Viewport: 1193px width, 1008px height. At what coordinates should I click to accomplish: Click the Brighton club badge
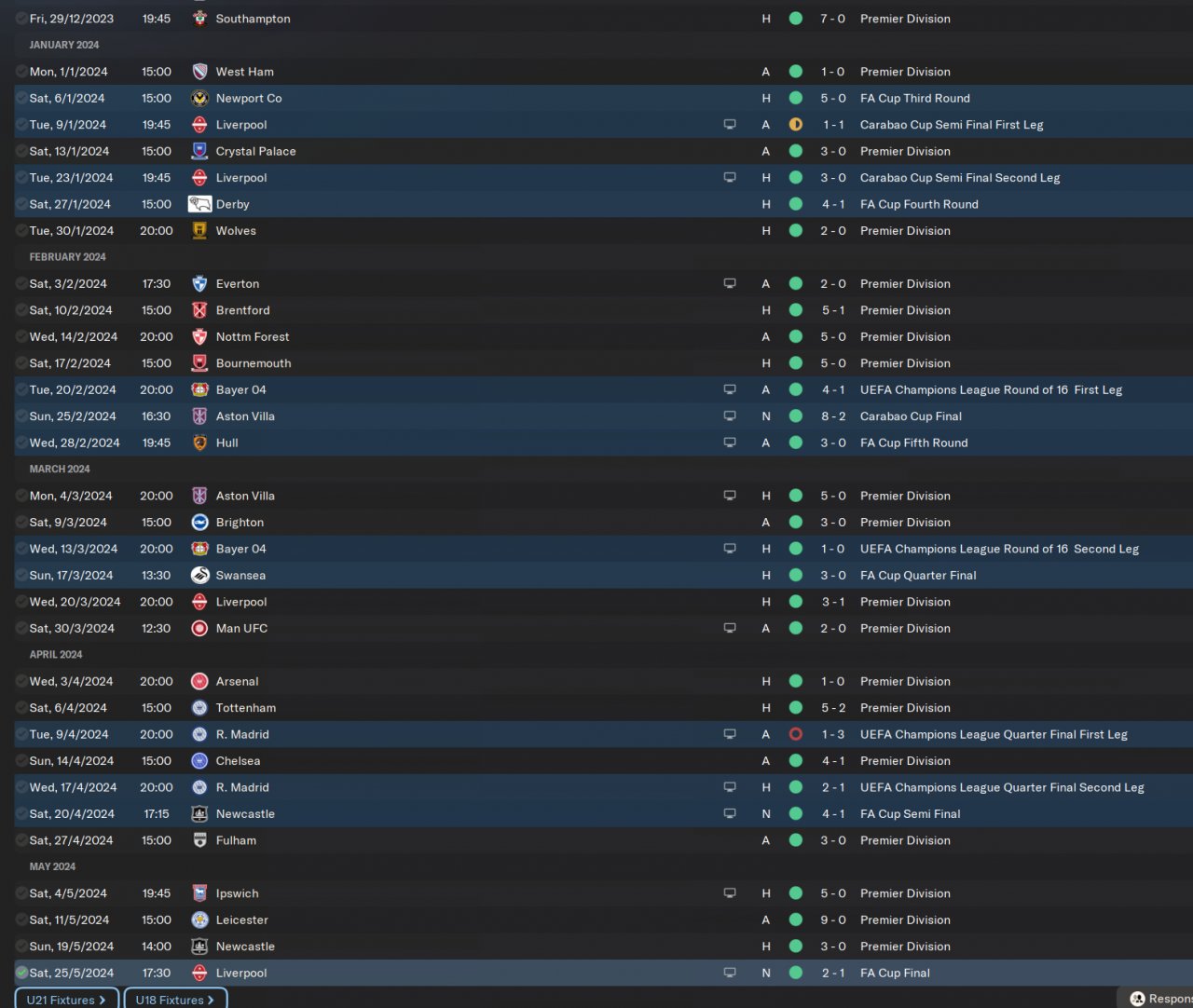199,523
